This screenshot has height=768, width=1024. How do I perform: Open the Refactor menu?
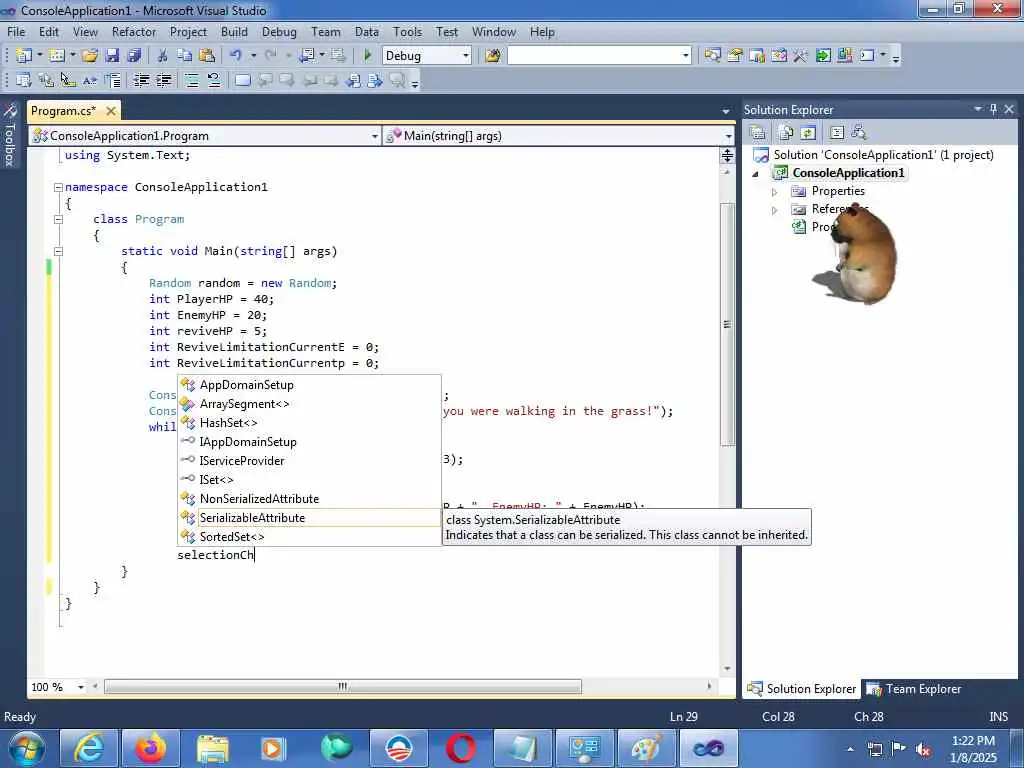(x=134, y=31)
